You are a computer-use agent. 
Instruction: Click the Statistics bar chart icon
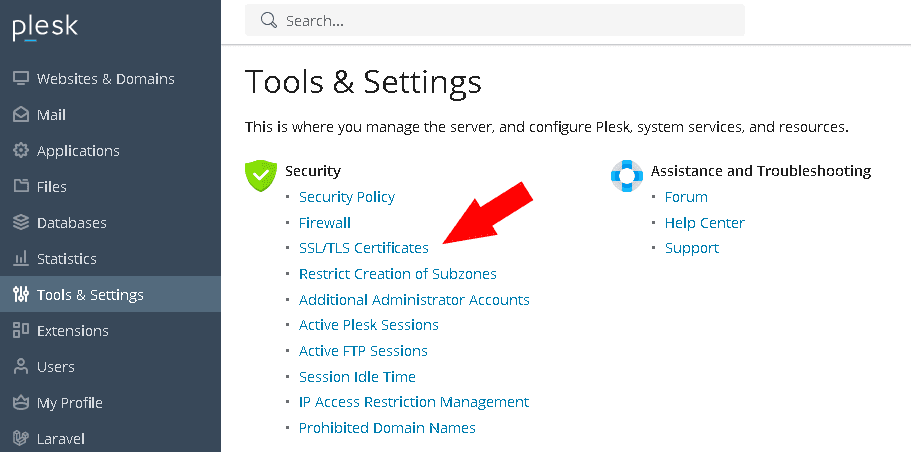tap(20, 259)
